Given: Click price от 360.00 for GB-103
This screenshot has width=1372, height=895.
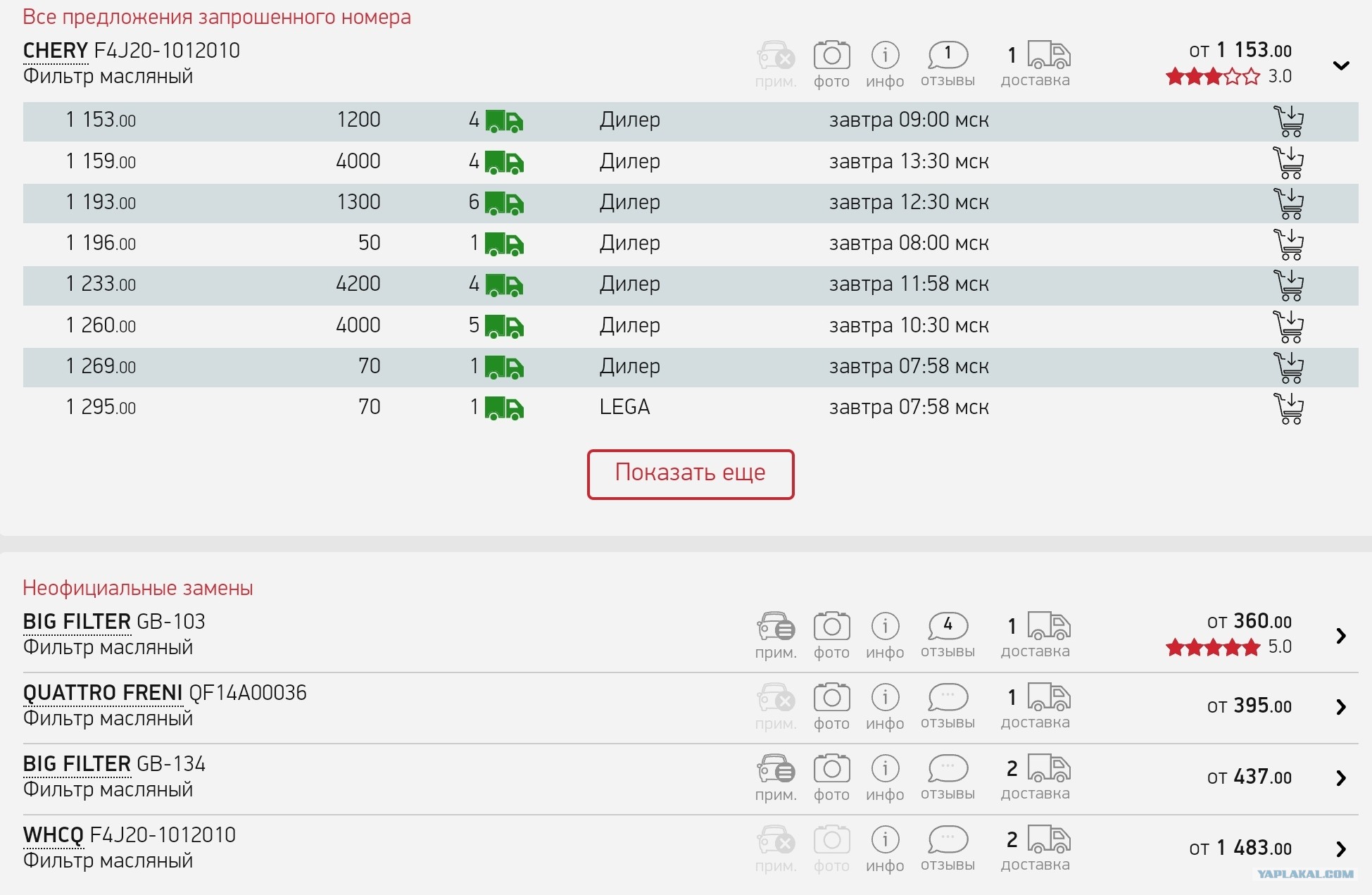Looking at the screenshot, I should tap(1250, 622).
